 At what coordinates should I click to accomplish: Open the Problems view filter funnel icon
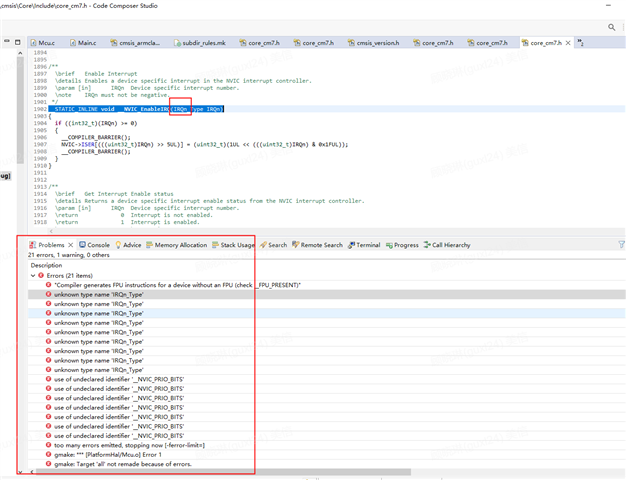[621, 244]
